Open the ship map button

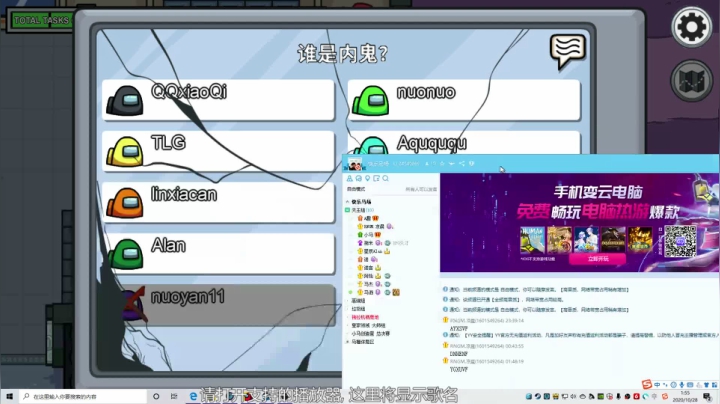pyautogui.click(x=691, y=81)
